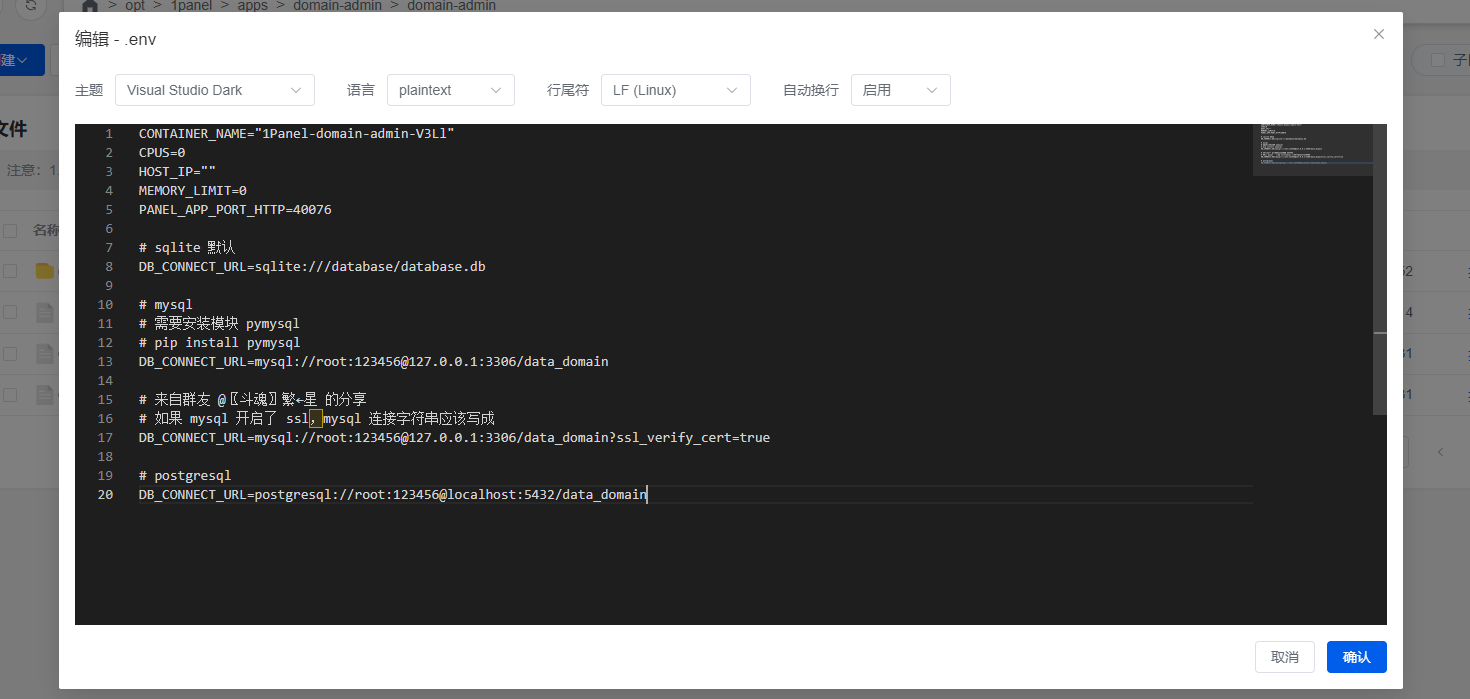Open the line ending dropdown LF (Linux)
Viewport: 1470px width, 699px height.
tap(676, 90)
